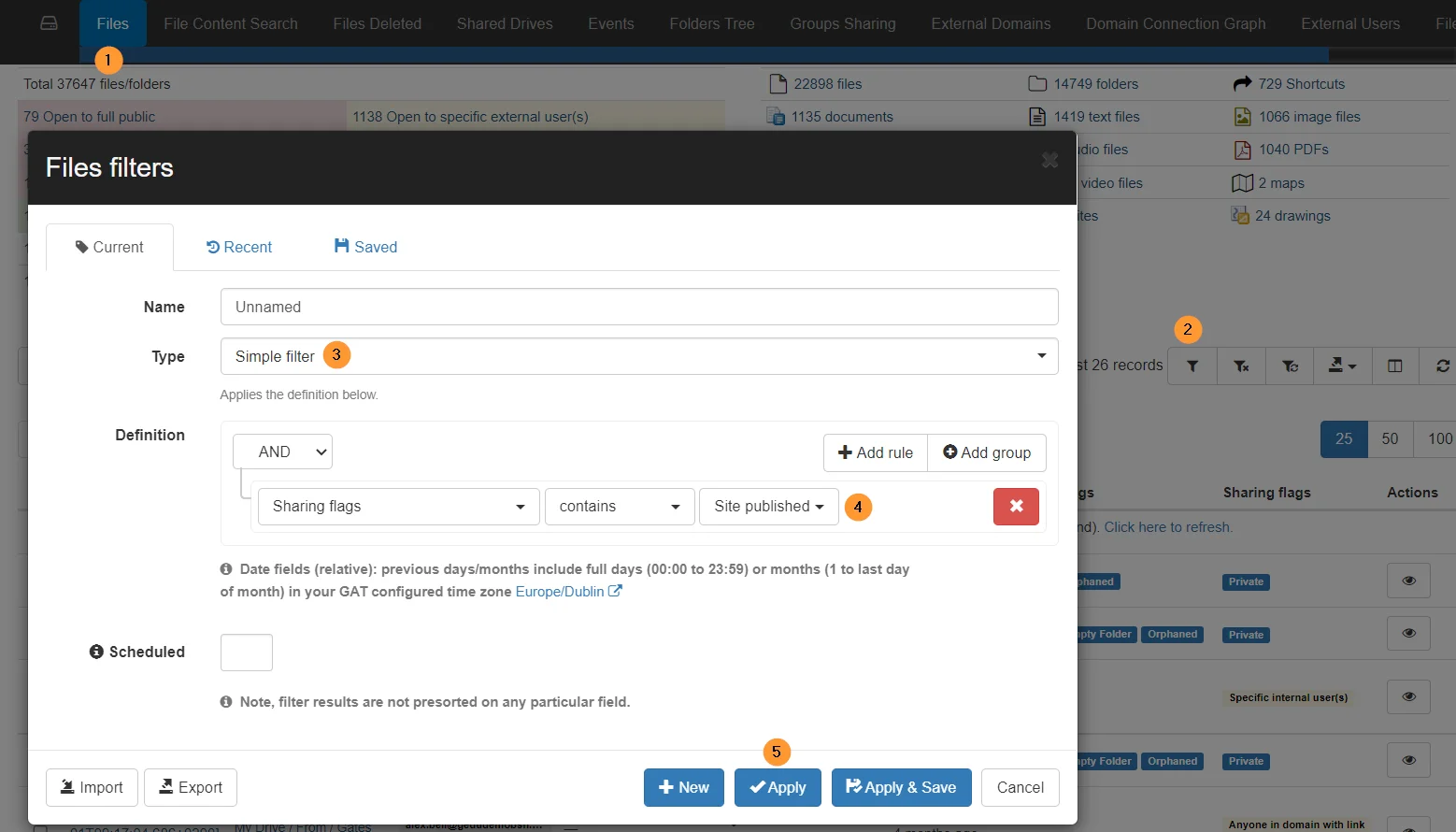Close the Files filters dialog
Viewport: 1456px width, 832px height.
pyautogui.click(x=1049, y=160)
